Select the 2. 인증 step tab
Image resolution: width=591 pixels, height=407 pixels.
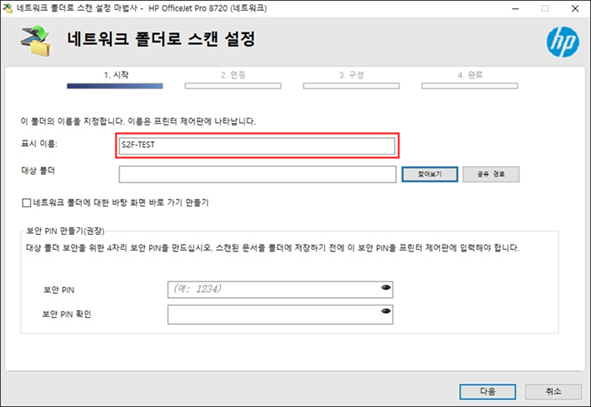(233, 75)
